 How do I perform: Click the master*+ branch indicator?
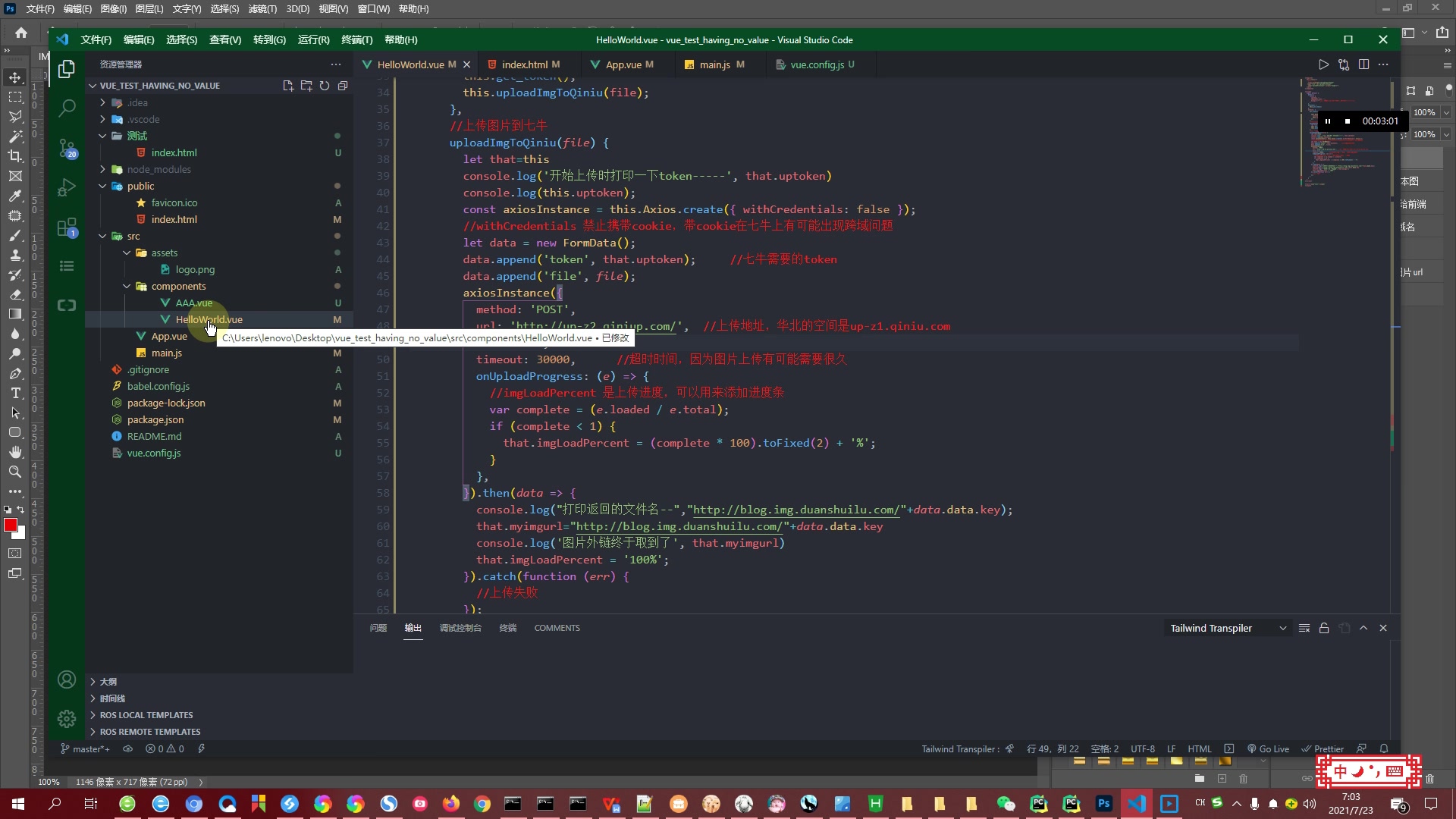pyautogui.click(x=85, y=748)
